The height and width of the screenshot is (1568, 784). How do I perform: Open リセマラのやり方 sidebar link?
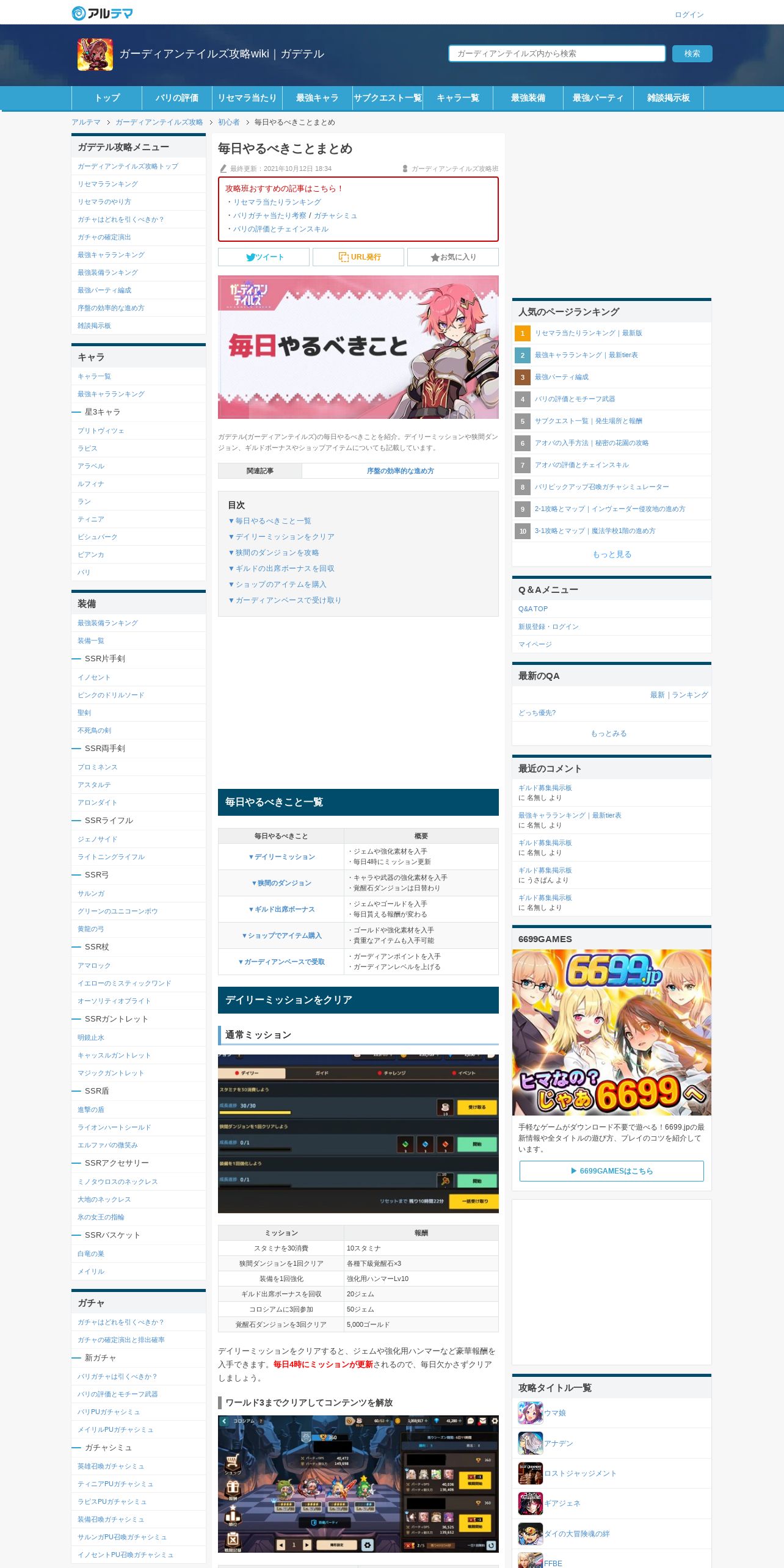(x=104, y=201)
